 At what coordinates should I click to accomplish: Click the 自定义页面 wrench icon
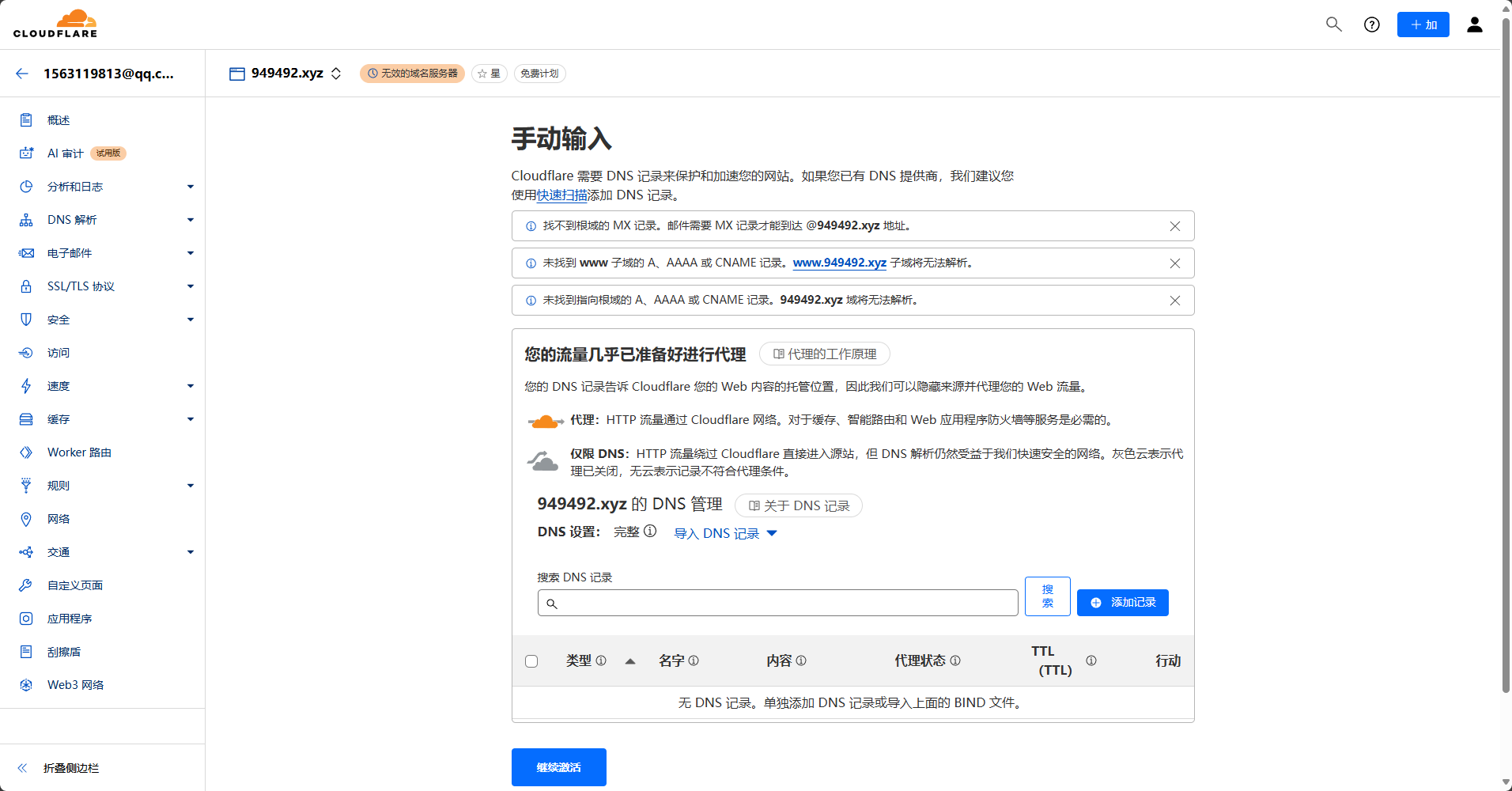26,585
